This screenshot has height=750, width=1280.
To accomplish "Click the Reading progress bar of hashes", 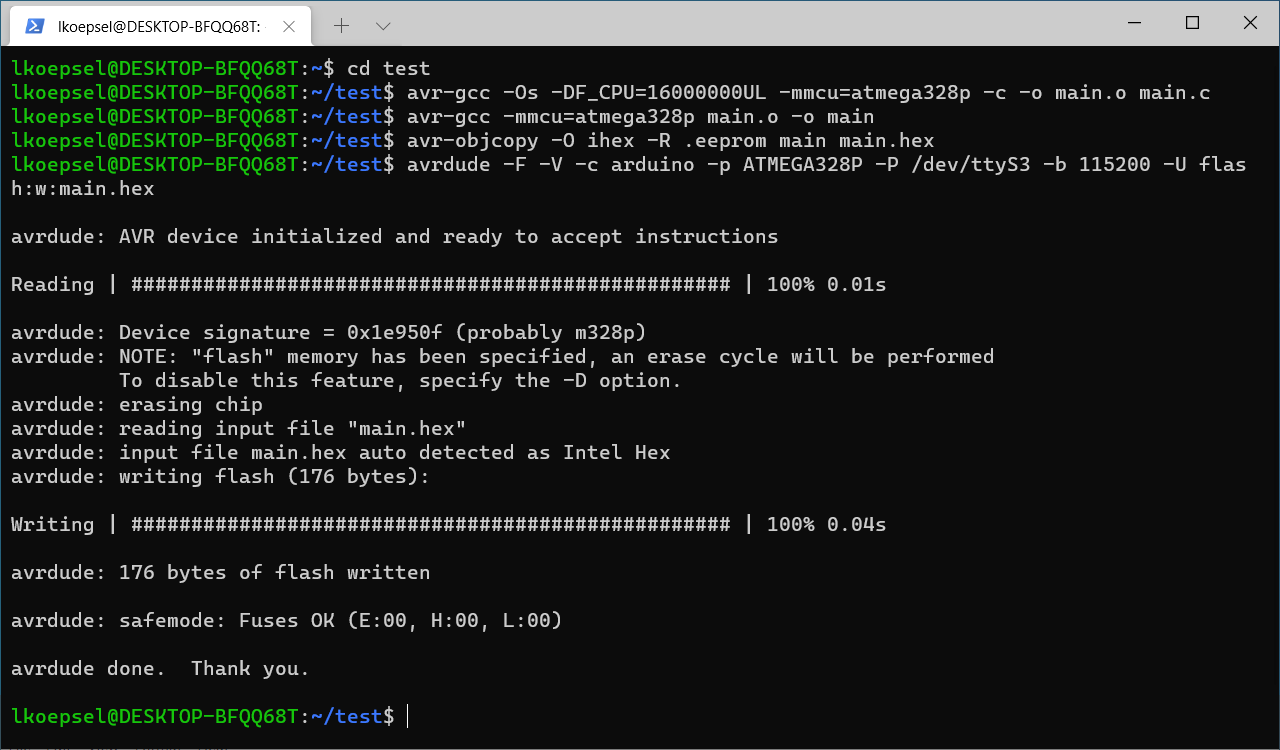I will pyautogui.click(x=431, y=284).
